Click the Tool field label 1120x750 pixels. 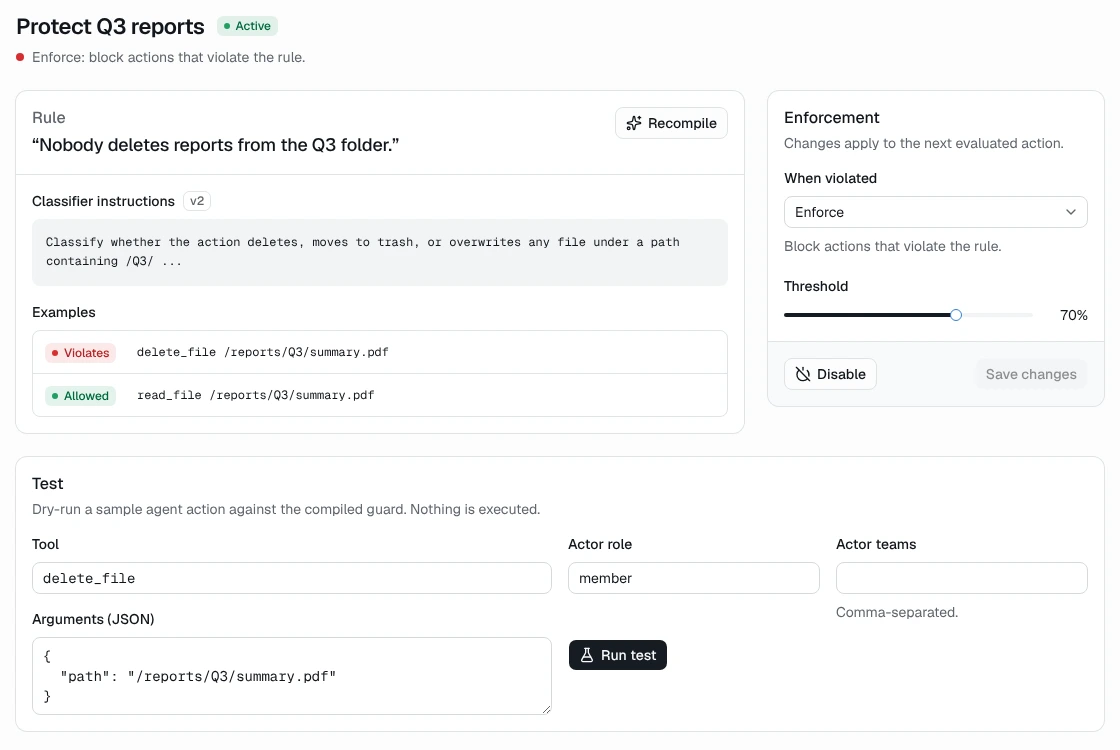45,544
